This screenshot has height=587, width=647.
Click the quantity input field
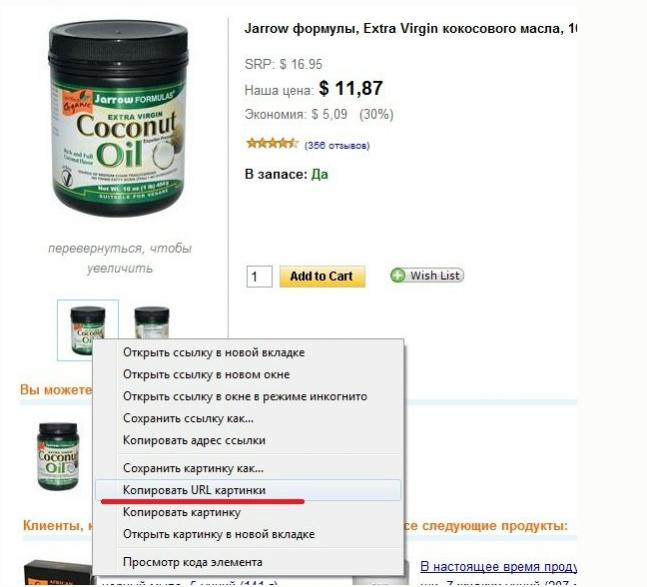click(x=260, y=276)
